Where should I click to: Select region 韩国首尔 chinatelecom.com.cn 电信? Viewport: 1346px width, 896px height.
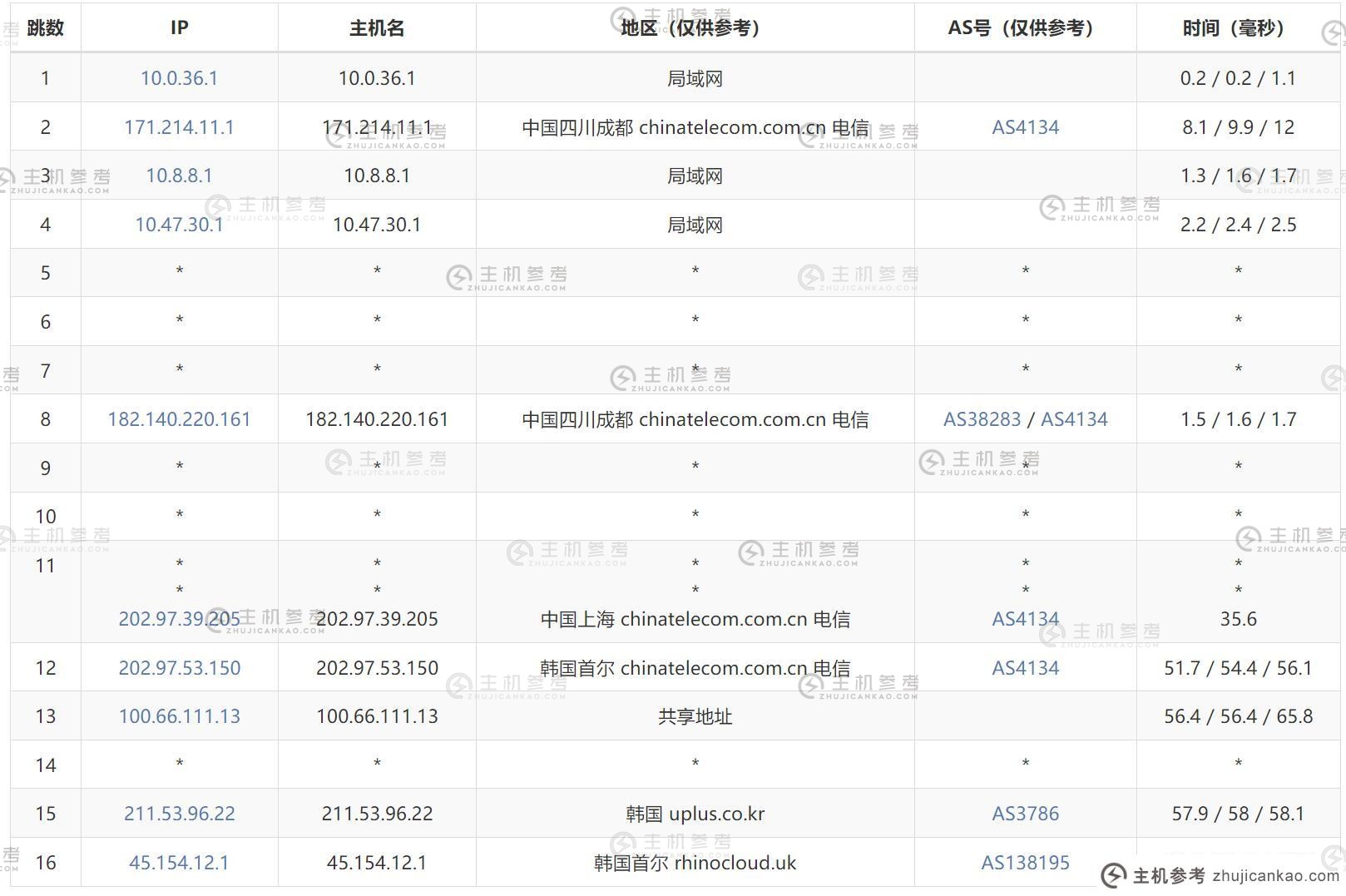click(695, 668)
